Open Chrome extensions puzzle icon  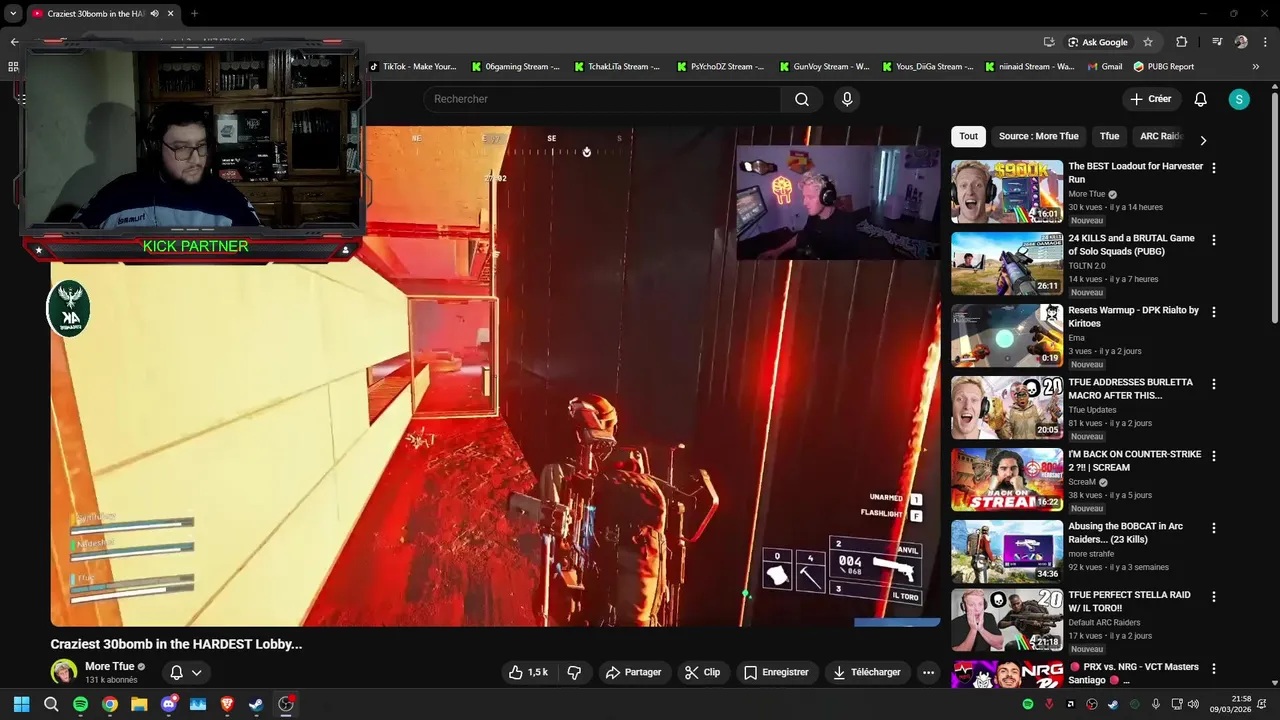pyautogui.click(x=1182, y=42)
